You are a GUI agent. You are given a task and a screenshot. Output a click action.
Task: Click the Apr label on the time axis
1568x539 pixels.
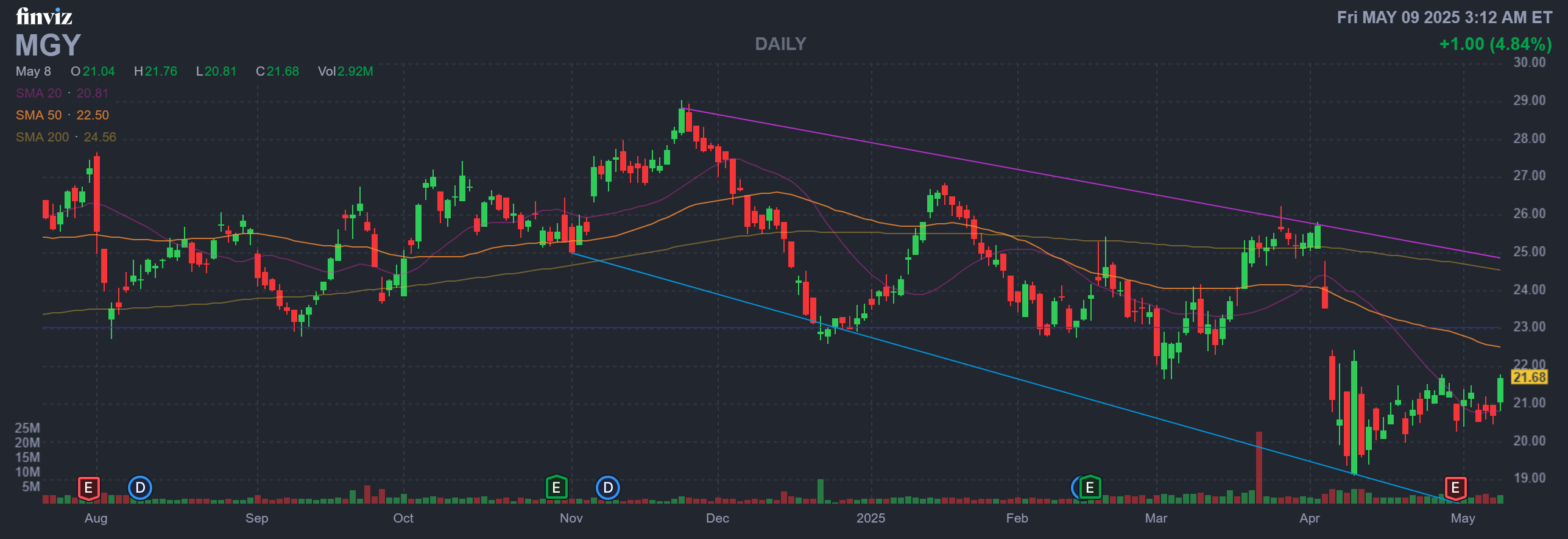1309,518
